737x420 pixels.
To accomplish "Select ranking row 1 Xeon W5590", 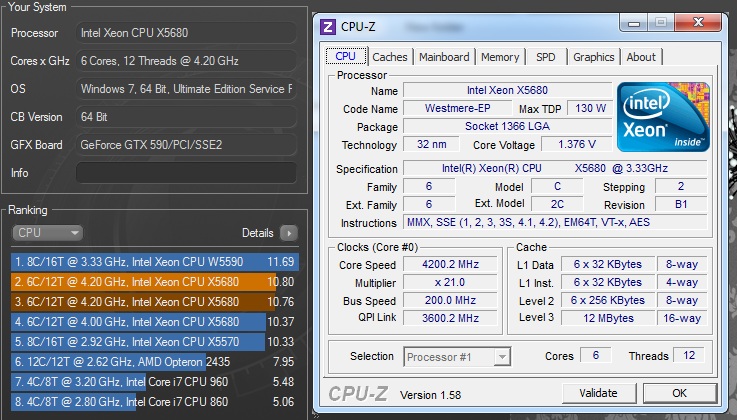I will (x=155, y=262).
